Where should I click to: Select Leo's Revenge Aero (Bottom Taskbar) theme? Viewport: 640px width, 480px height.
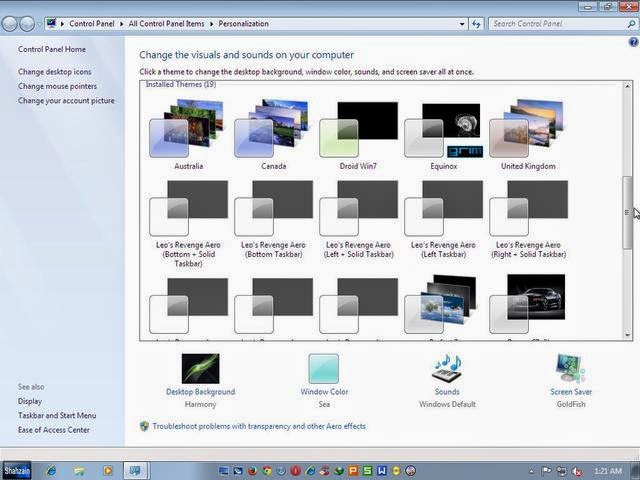(x=273, y=220)
